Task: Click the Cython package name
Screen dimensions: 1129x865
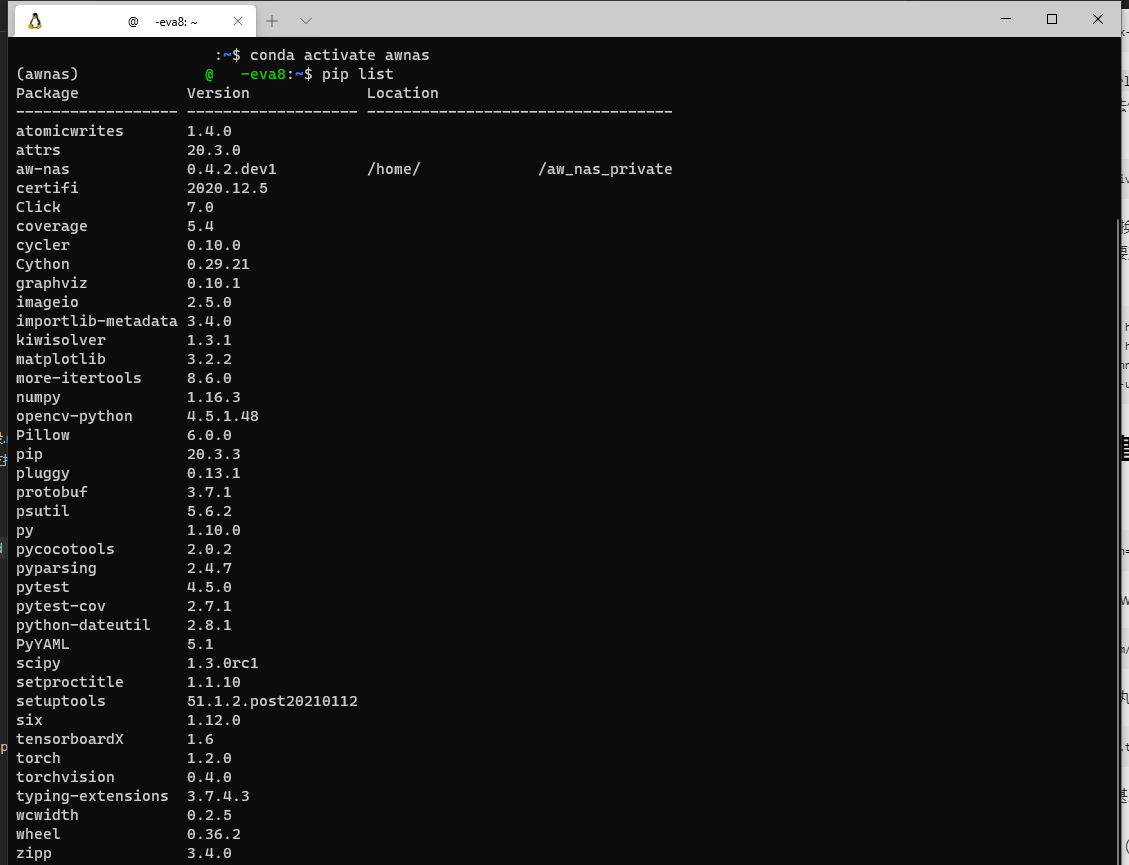Action: (x=42, y=264)
